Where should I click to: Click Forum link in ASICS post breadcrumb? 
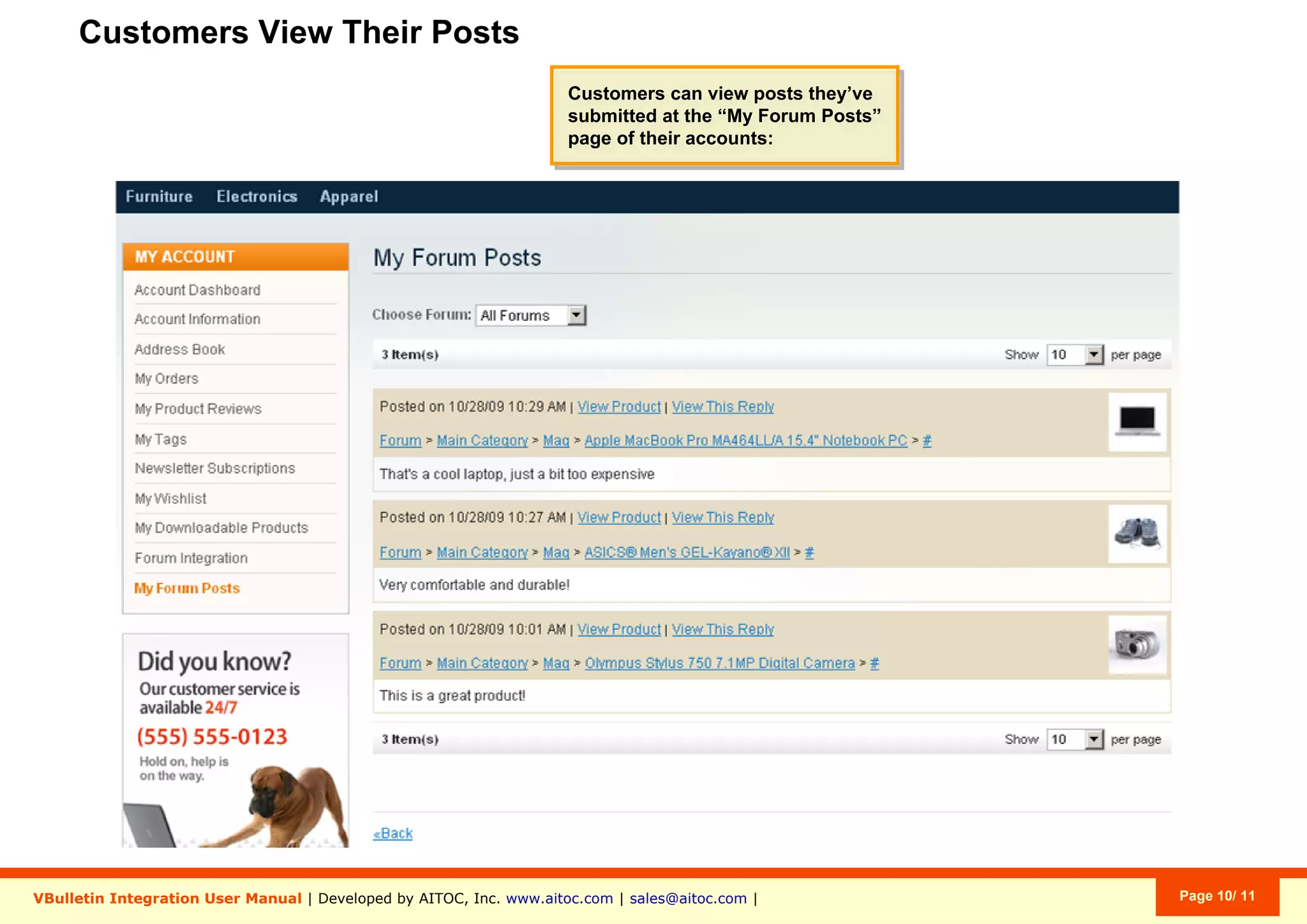[x=400, y=552]
